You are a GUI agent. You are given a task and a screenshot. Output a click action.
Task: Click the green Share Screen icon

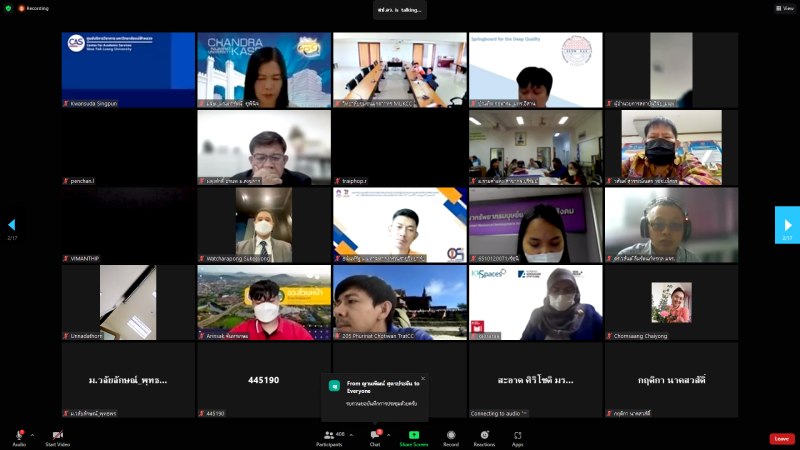[x=413, y=435]
